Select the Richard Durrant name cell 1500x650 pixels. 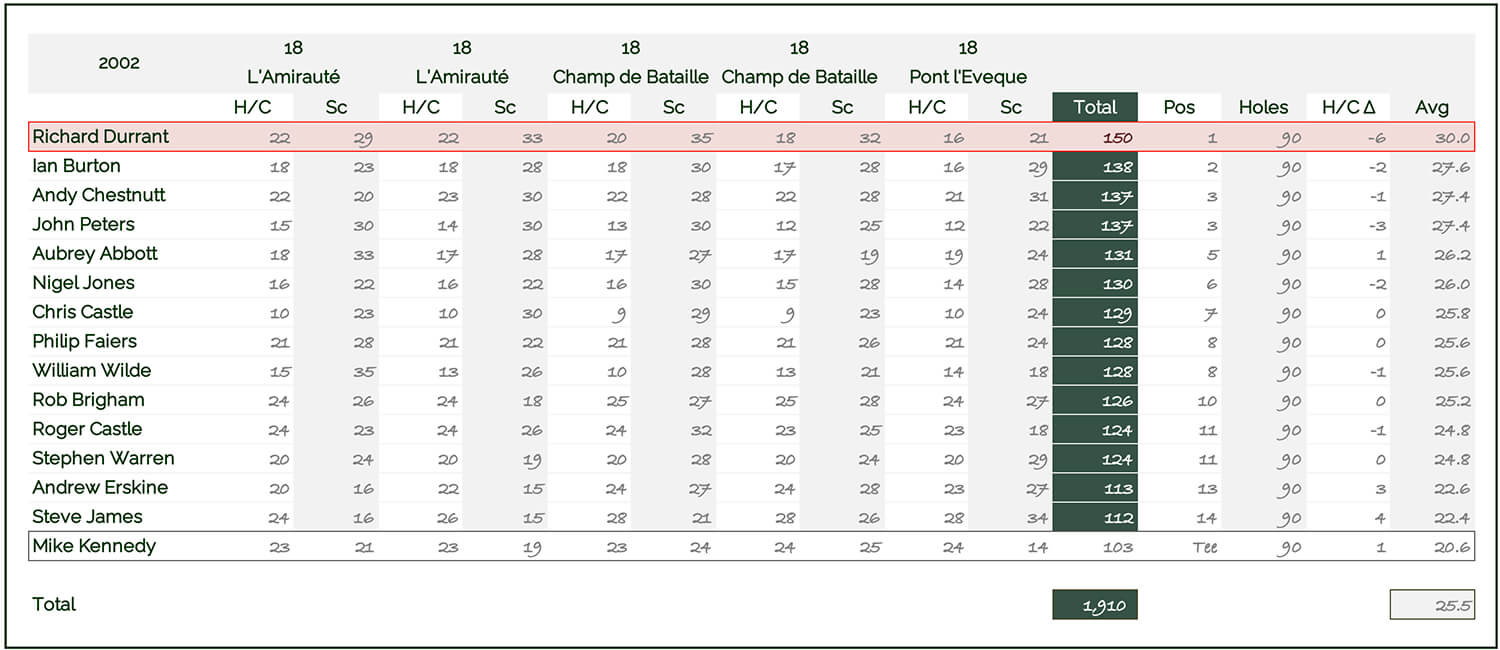[101, 137]
